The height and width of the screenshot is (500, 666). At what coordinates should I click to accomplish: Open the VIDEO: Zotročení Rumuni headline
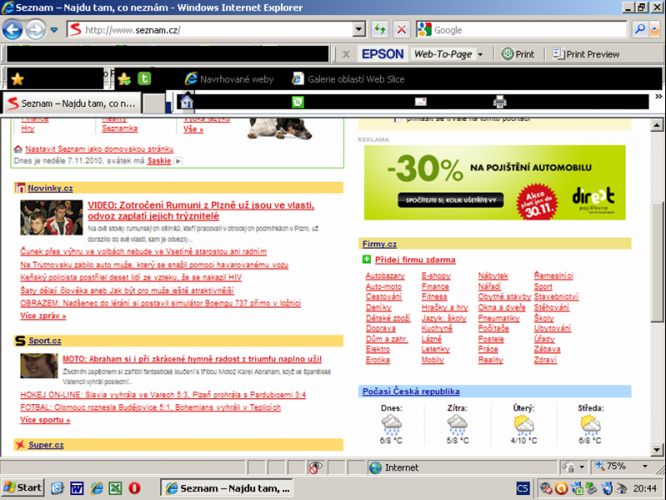[201, 211]
